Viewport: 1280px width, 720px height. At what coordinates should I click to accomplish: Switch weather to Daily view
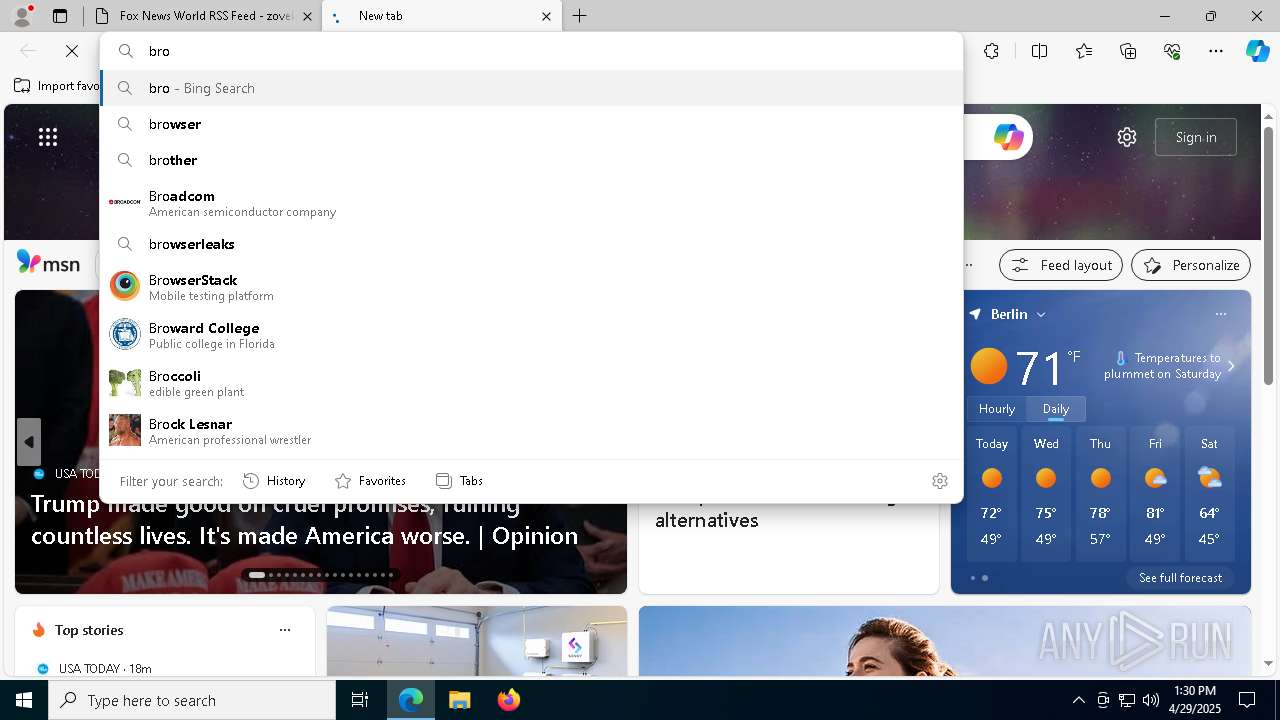pos(1056,409)
